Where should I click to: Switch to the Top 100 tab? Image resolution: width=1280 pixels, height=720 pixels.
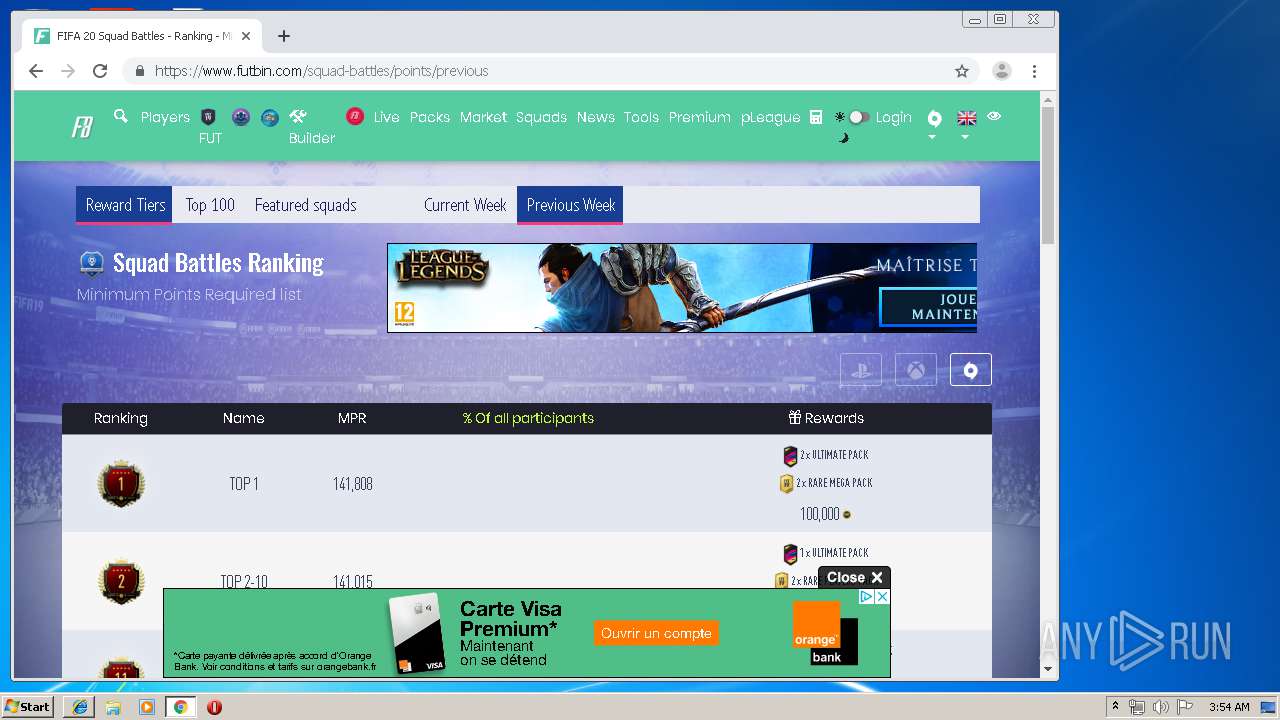pyautogui.click(x=210, y=205)
